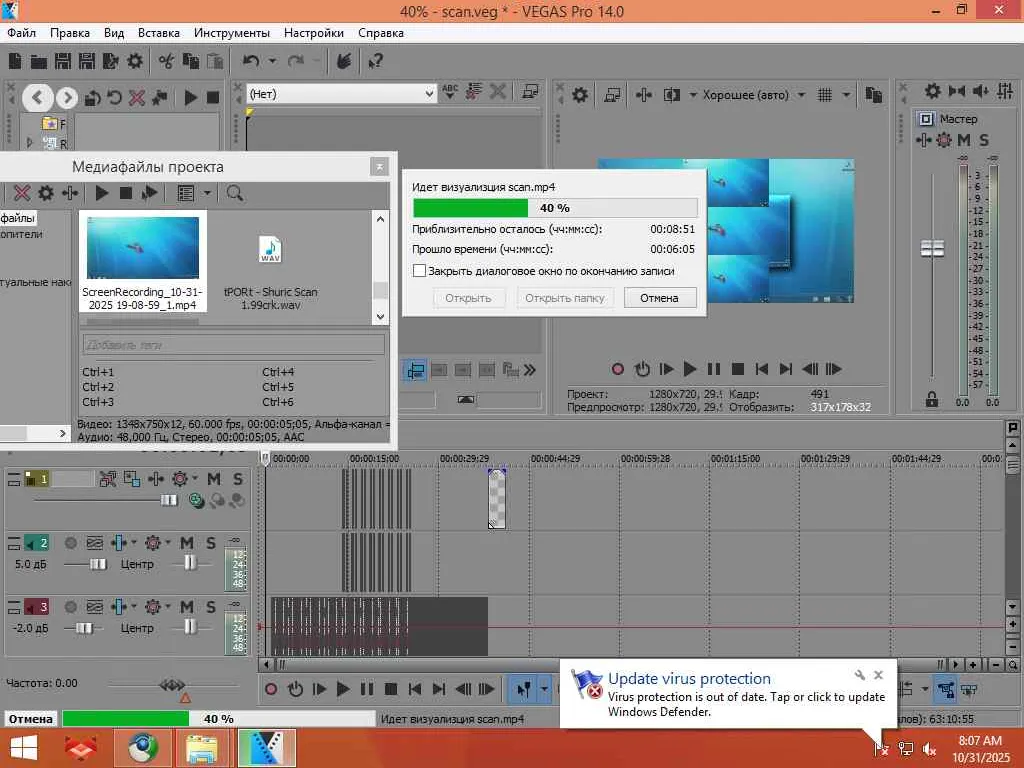Screen dimensions: 1024x768
Task: Click Stop under the video preview
Action: pyautogui.click(x=738, y=369)
